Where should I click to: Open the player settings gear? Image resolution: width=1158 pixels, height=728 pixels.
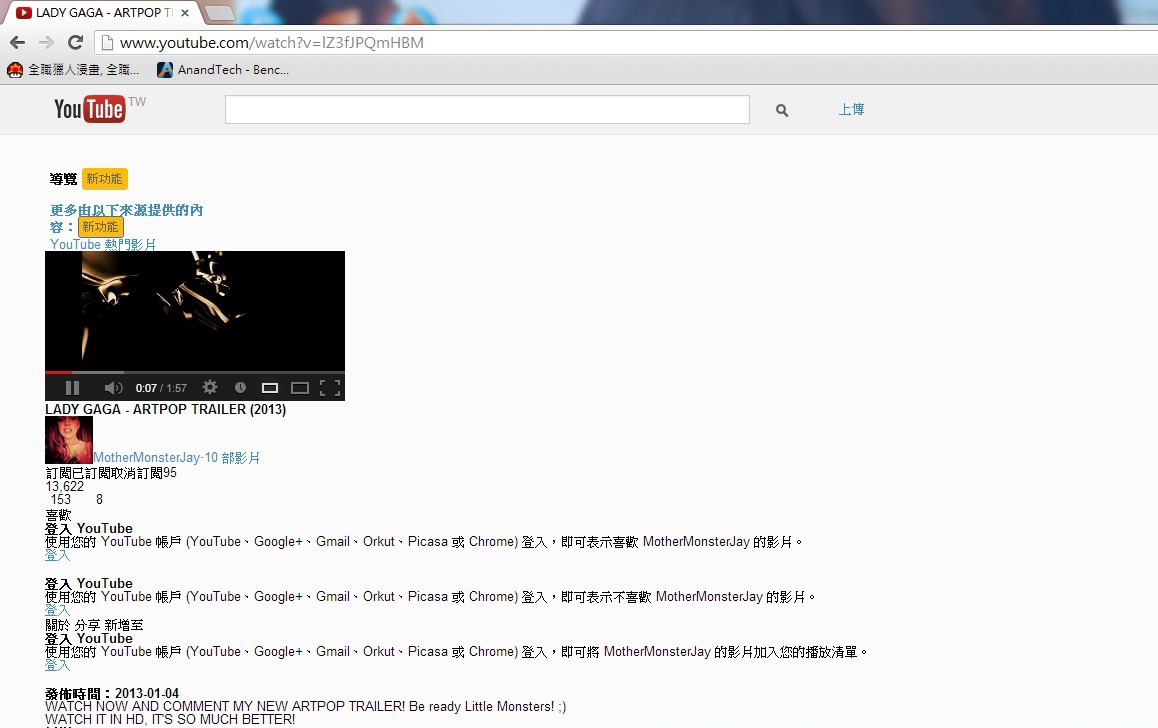[210, 387]
